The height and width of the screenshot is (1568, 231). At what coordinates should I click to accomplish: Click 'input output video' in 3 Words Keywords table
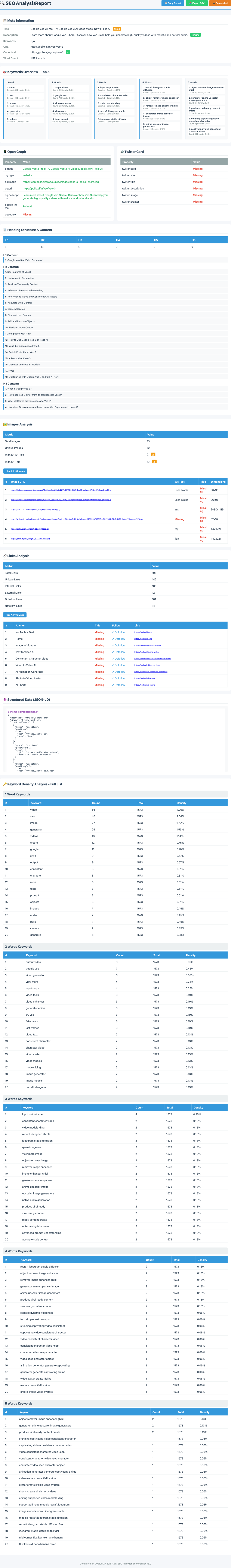33,1114
